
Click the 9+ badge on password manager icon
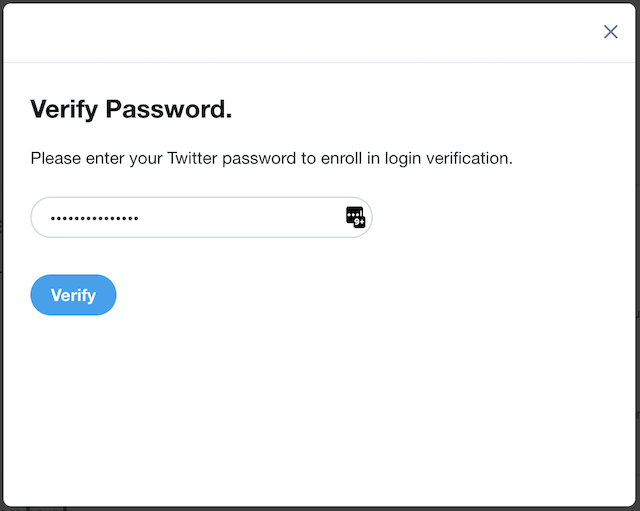[360, 222]
